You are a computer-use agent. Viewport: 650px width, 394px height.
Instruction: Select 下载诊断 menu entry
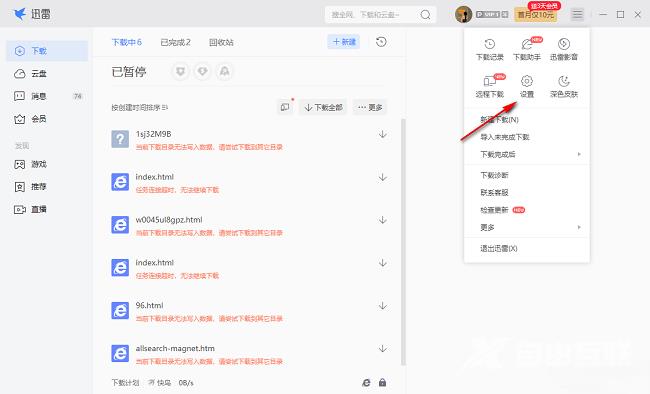(x=494, y=175)
